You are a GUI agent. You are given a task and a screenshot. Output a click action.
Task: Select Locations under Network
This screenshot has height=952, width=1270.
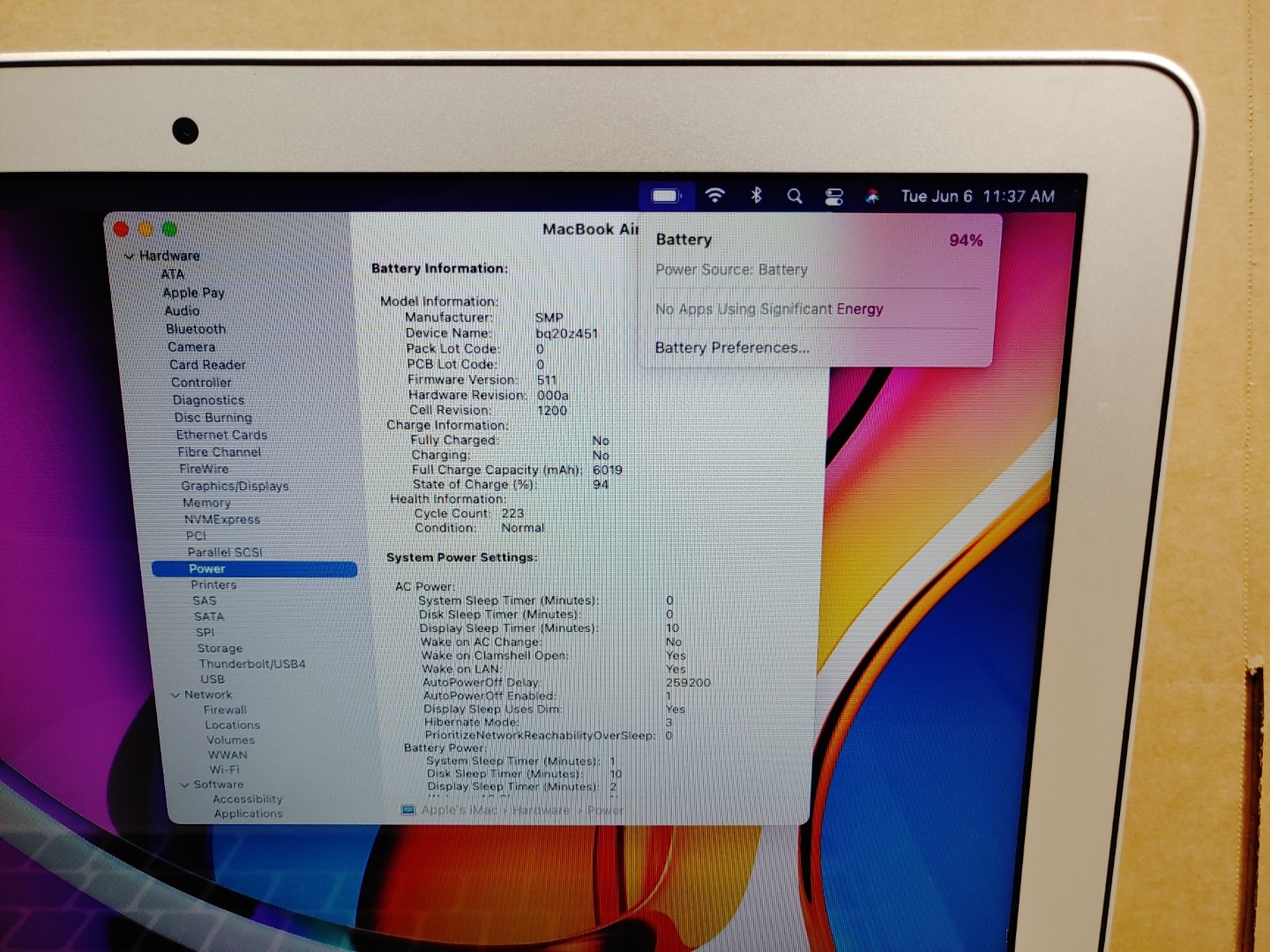click(232, 725)
